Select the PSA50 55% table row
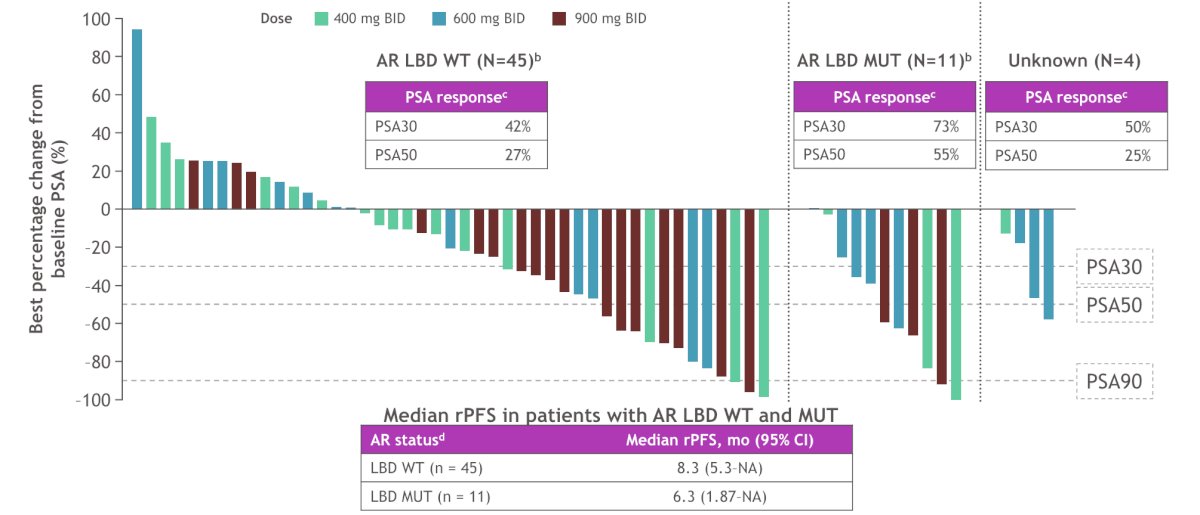The width and height of the screenshot is (1200, 515). click(x=884, y=155)
